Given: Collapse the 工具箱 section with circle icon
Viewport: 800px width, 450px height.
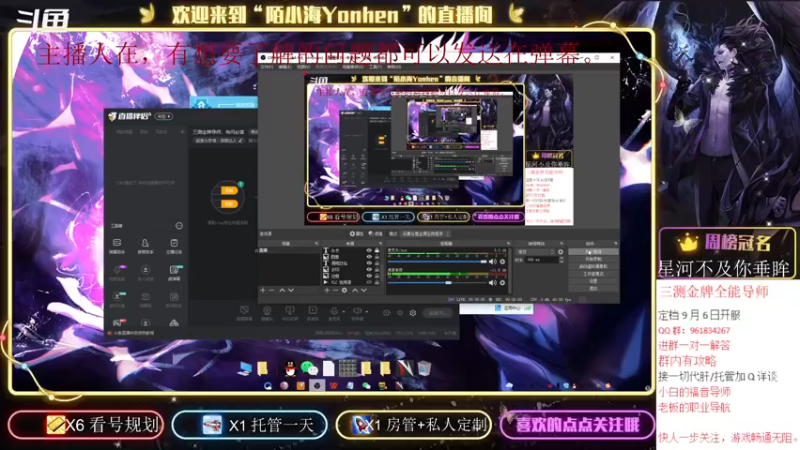Looking at the screenshot, I should click(x=179, y=226).
